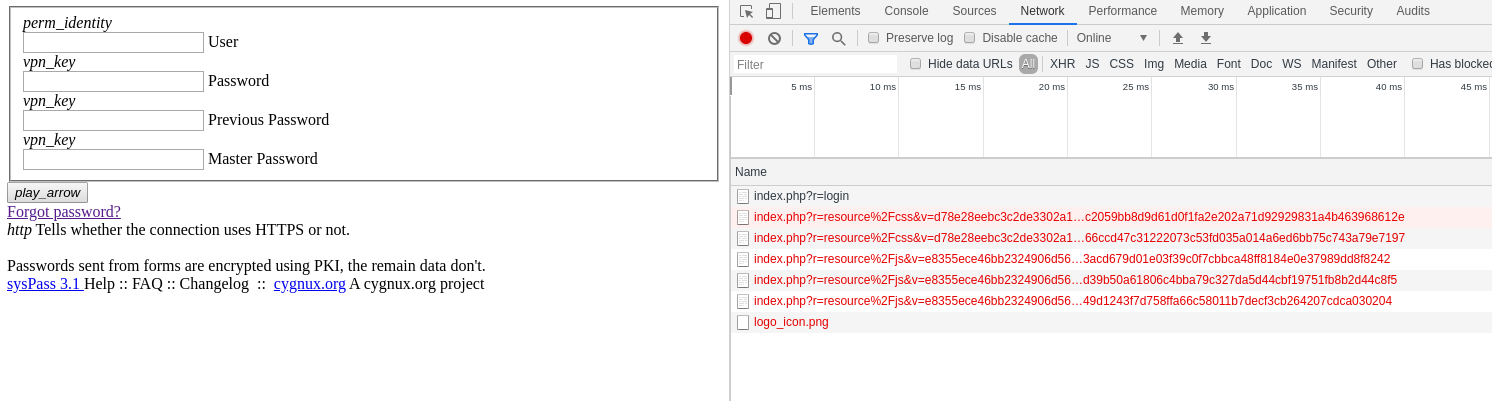Image resolution: width=1492 pixels, height=401 pixels.
Task: Open the Performance tab
Action: click(1122, 11)
